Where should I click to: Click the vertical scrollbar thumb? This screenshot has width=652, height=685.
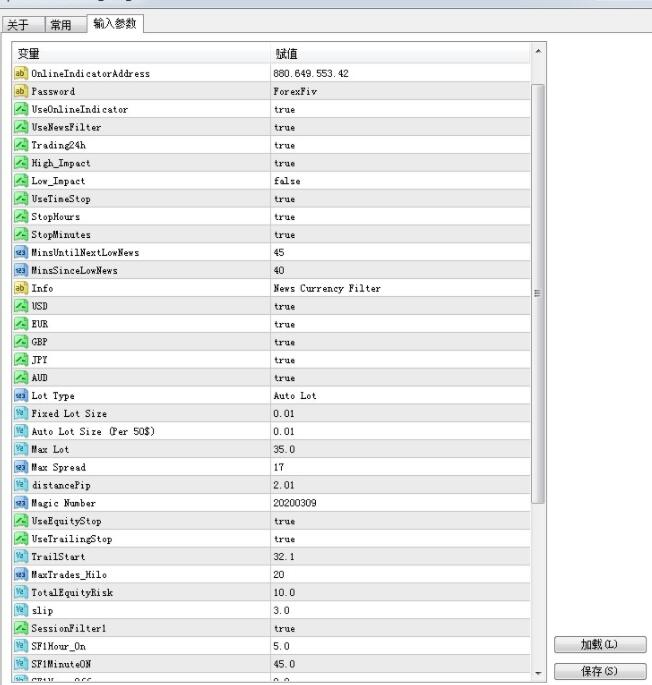point(538,294)
